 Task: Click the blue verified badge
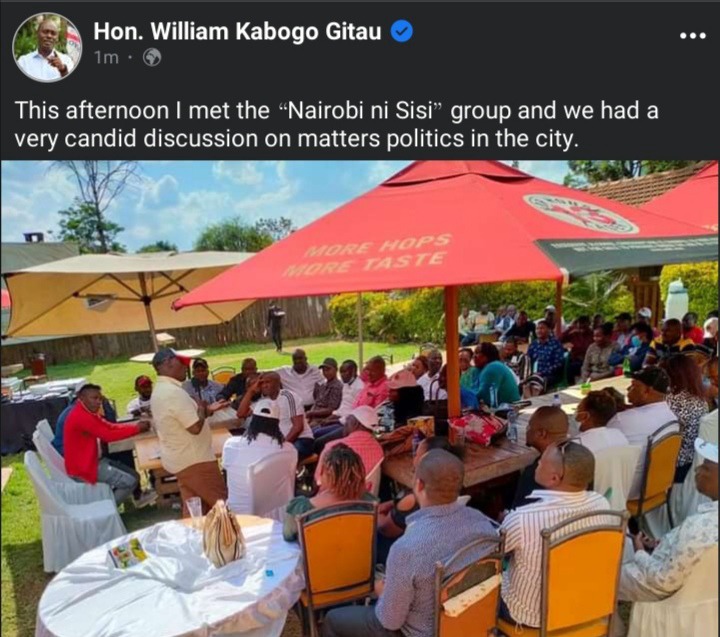click(401, 31)
